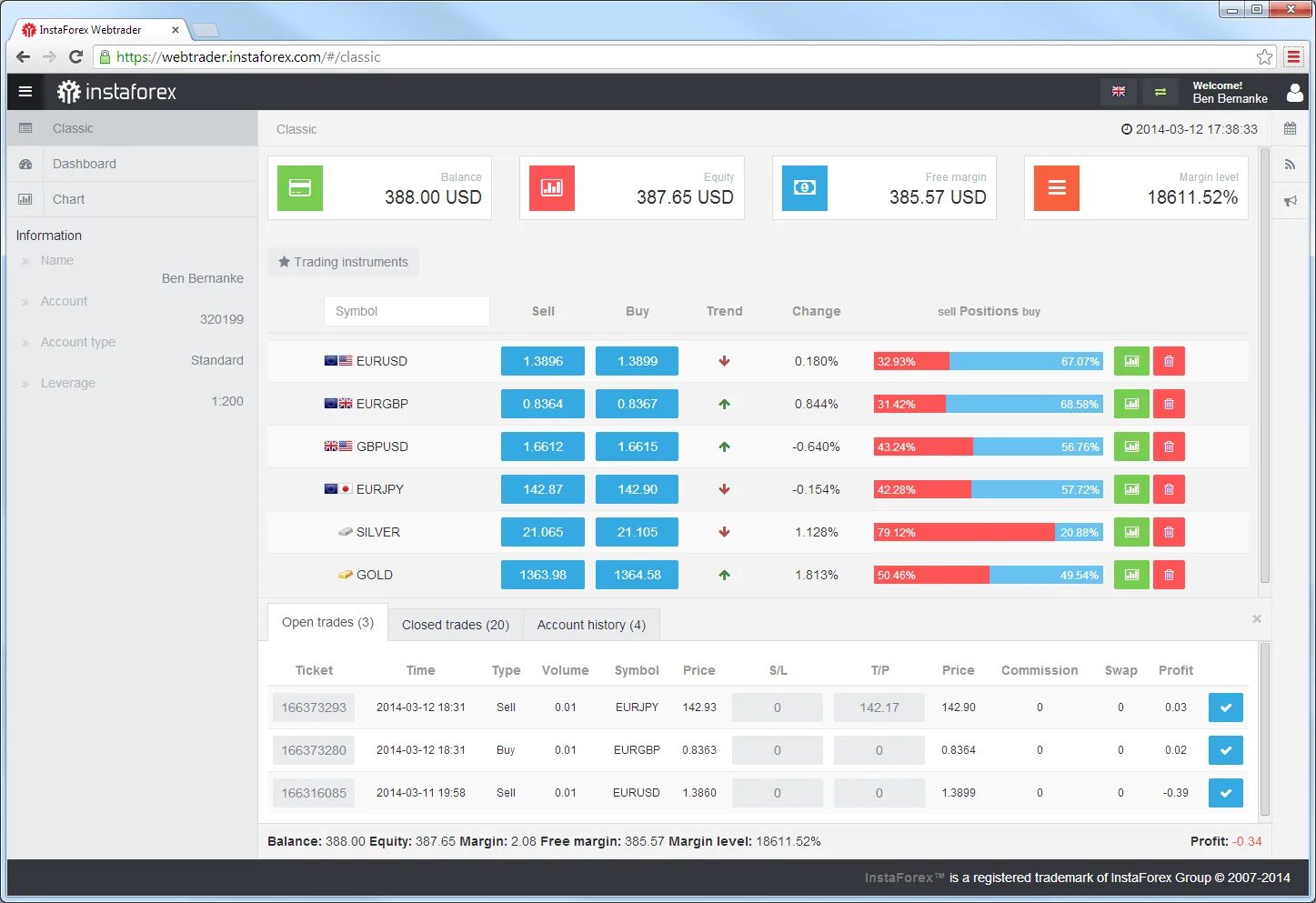Remove EURJPY using red trash icon
This screenshot has height=903, width=1316.
click(x=1169, y=489)
